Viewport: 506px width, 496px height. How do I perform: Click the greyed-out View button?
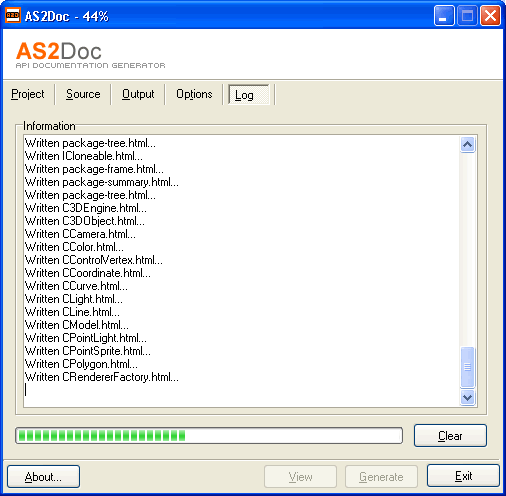tap(300, 477)
